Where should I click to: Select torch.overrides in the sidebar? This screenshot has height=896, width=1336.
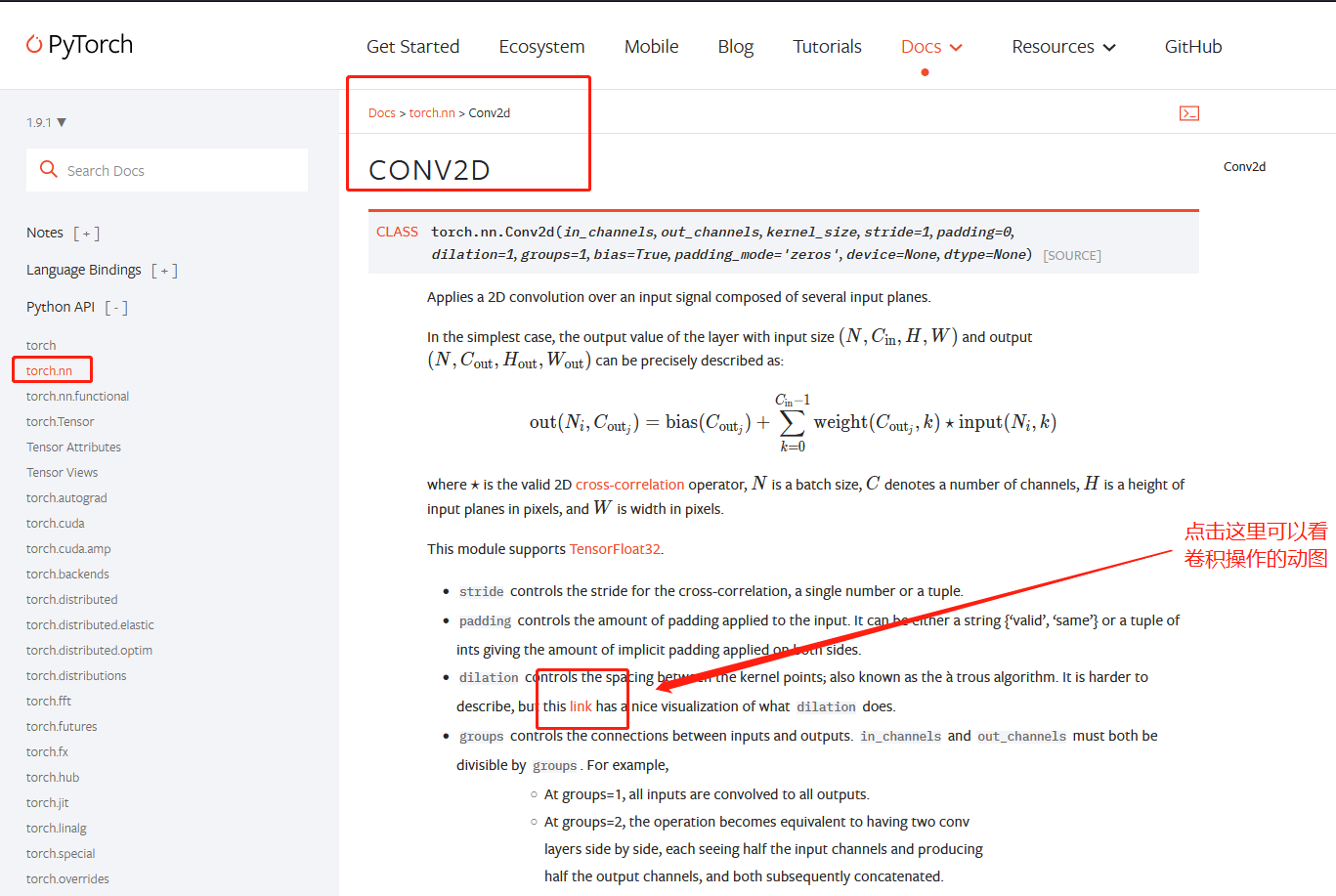tap(67, 878)
